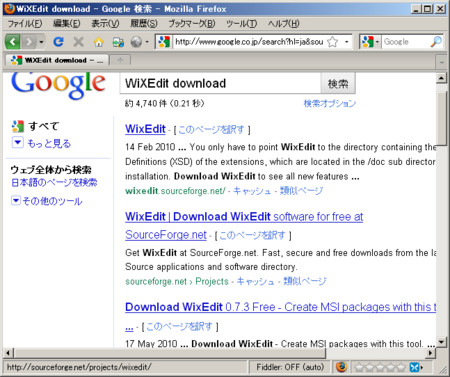Viewport: 450px width, 377px height.
Task: Click the Forward navigation arrow
Action: click(x=29, y=42)
